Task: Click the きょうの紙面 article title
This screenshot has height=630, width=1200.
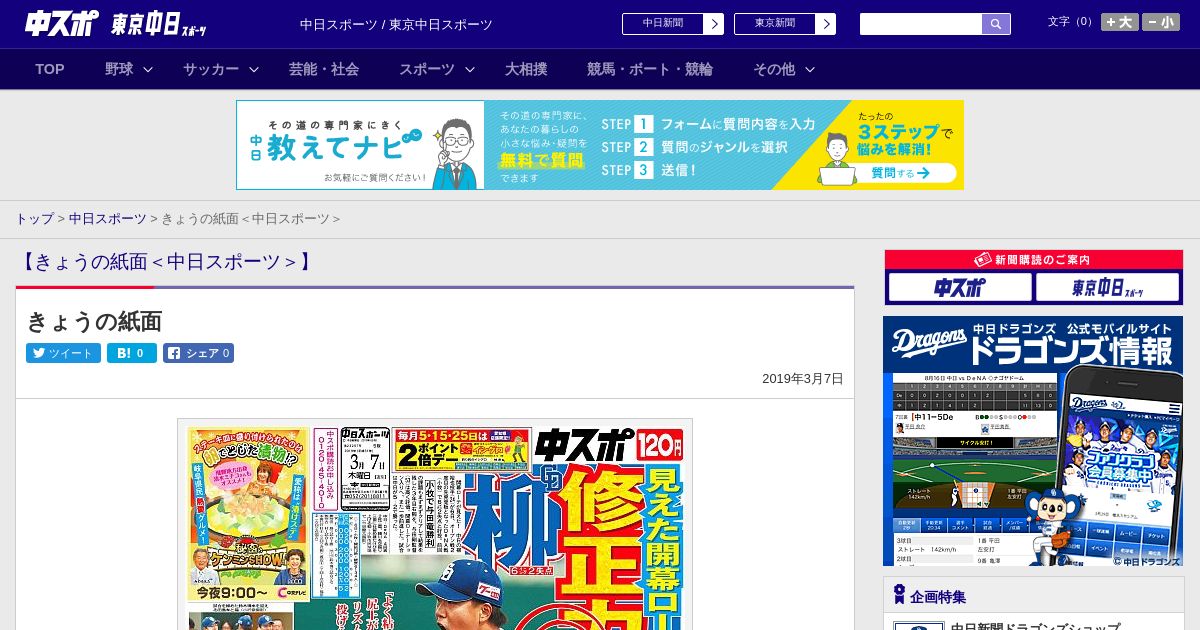Action: (x=94, y=321)
